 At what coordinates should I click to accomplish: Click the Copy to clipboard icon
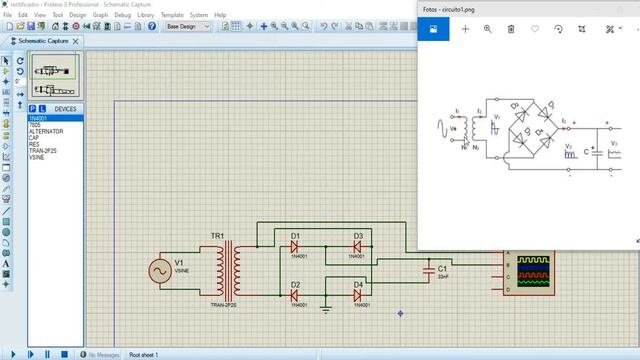coord(359,27)
